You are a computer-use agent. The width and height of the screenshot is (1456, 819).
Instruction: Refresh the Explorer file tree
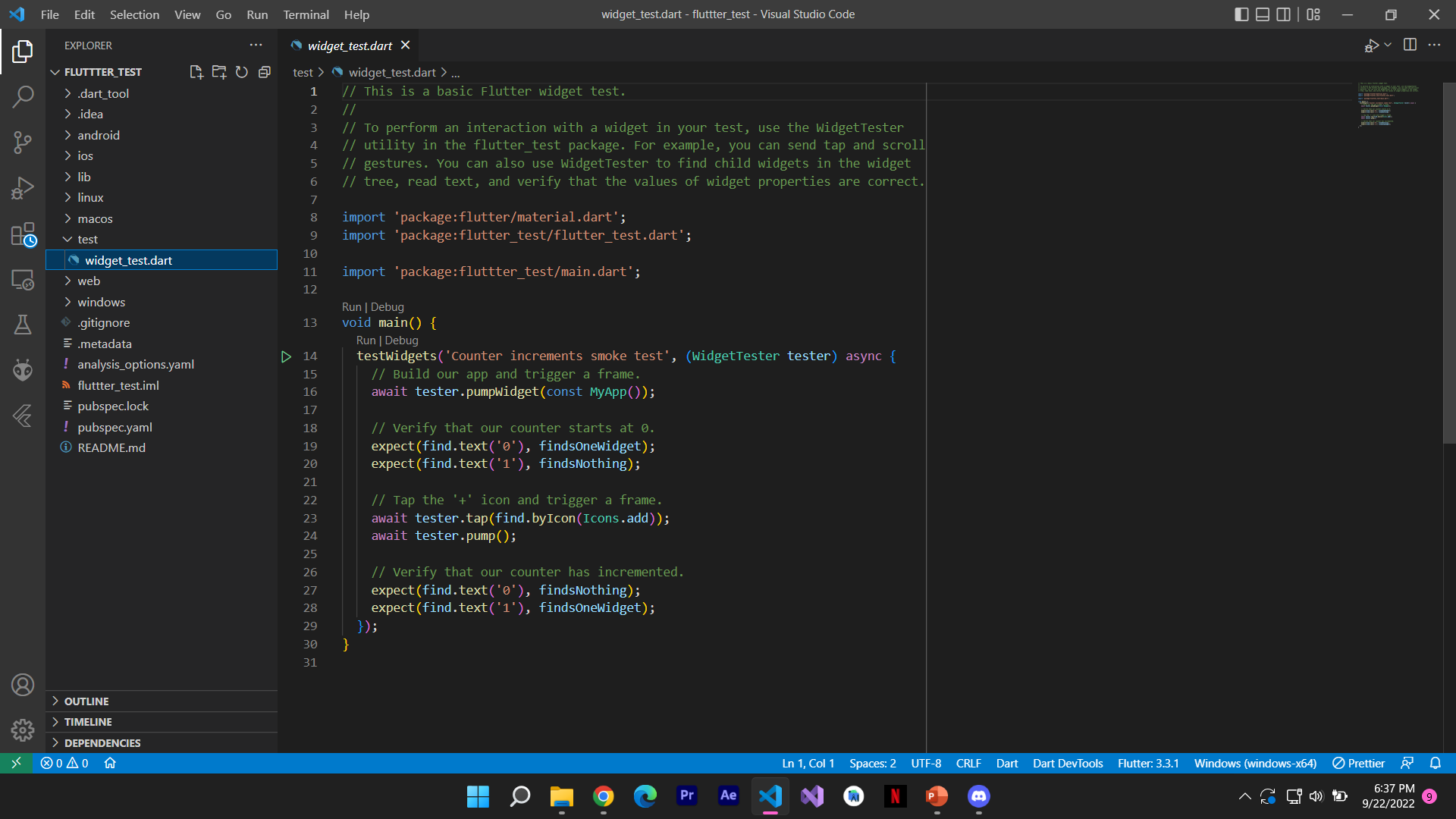click(241, 72)
